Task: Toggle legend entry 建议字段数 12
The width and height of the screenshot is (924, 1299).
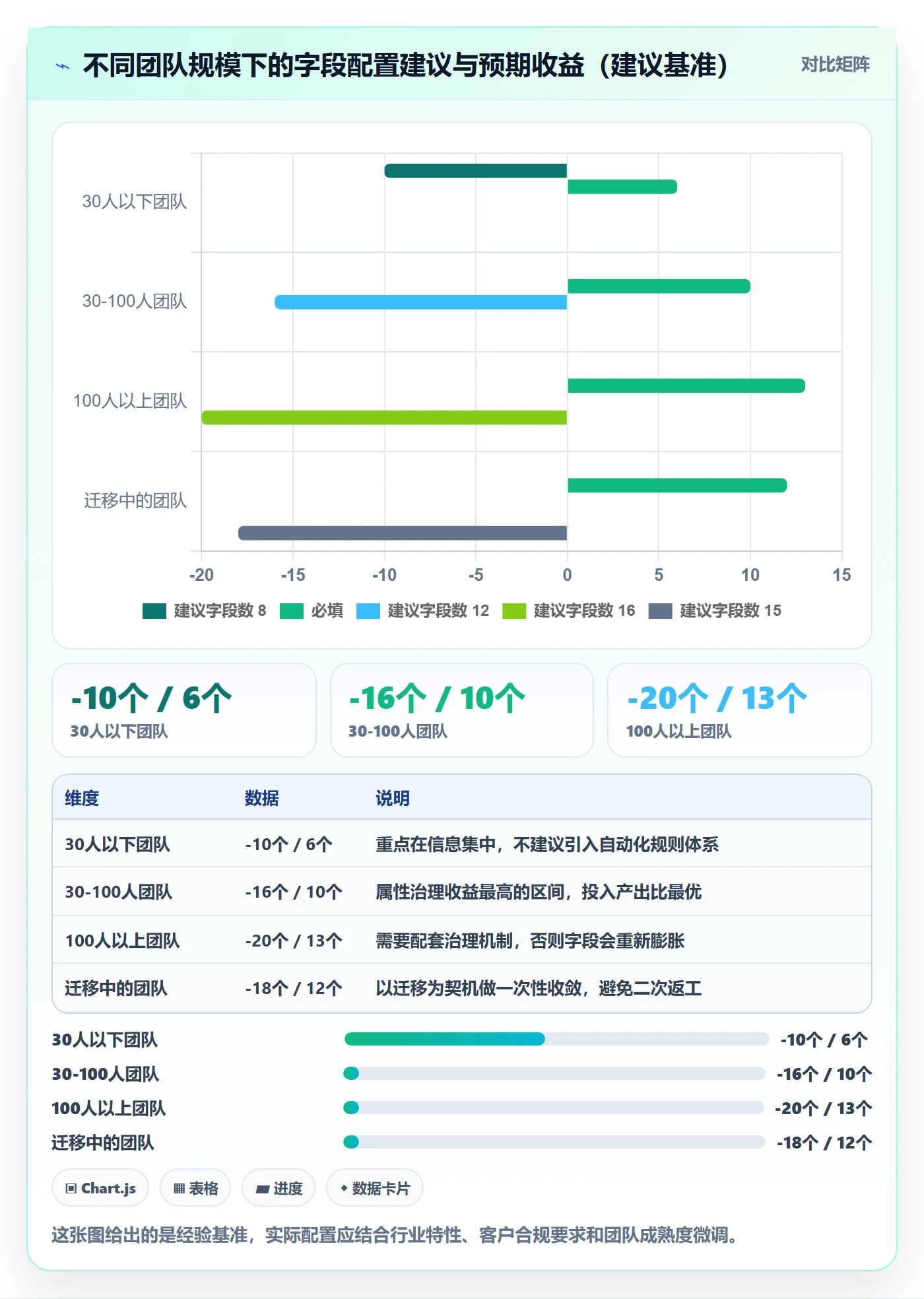Action: (x=423, y=611)
